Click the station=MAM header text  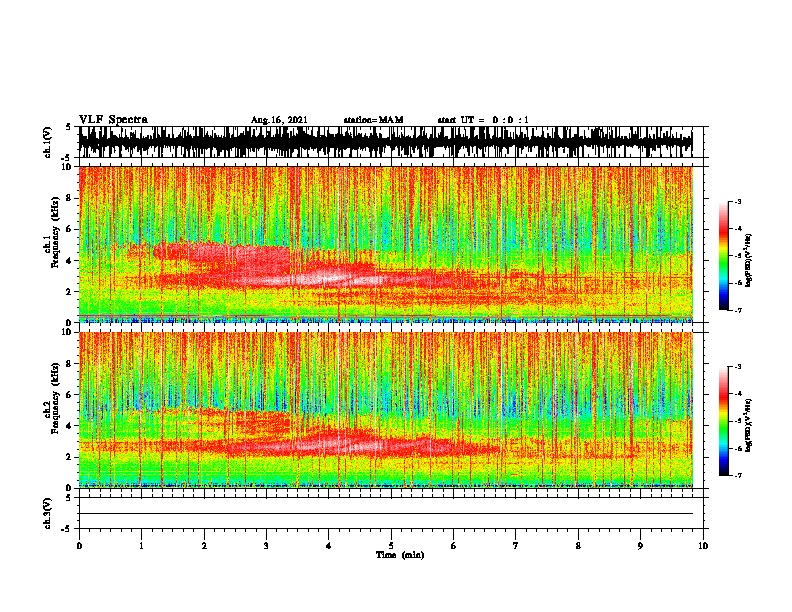(373, 120)
